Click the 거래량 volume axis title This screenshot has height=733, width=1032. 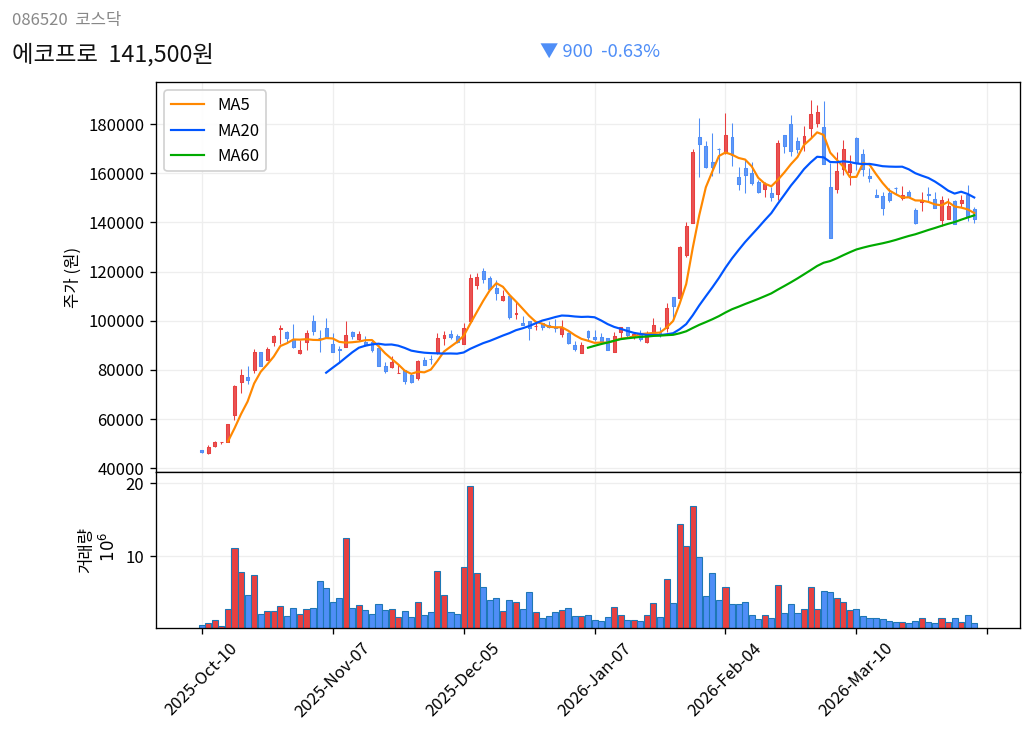[84, 550]
